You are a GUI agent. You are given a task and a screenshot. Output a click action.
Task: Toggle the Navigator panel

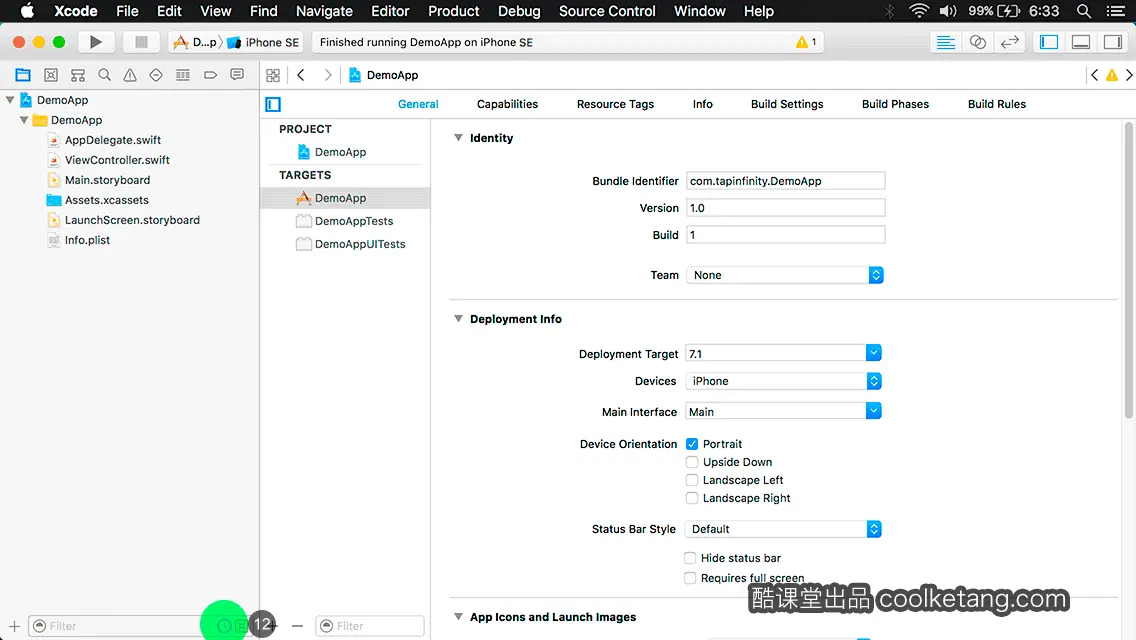coord(1049,42)
